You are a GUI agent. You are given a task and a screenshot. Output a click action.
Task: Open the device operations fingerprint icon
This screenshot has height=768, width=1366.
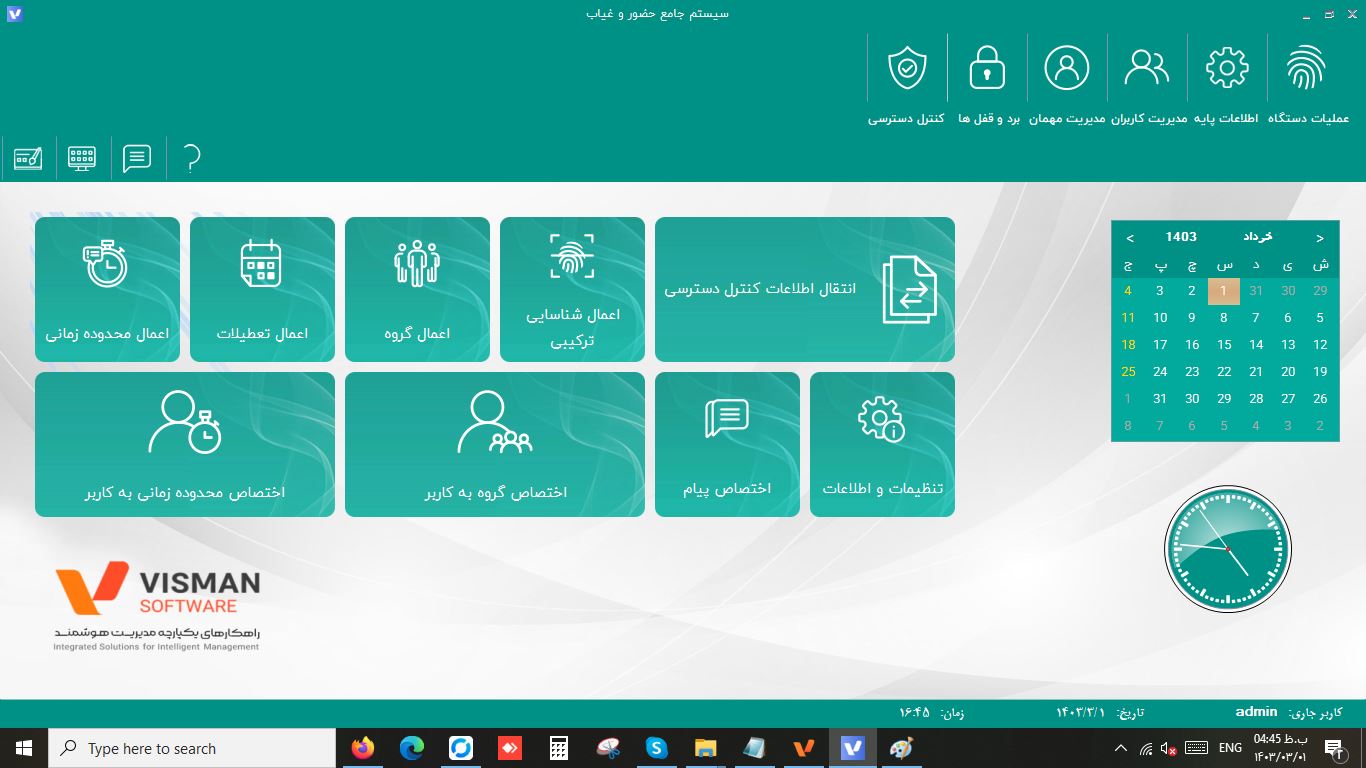pos(1307,80)
